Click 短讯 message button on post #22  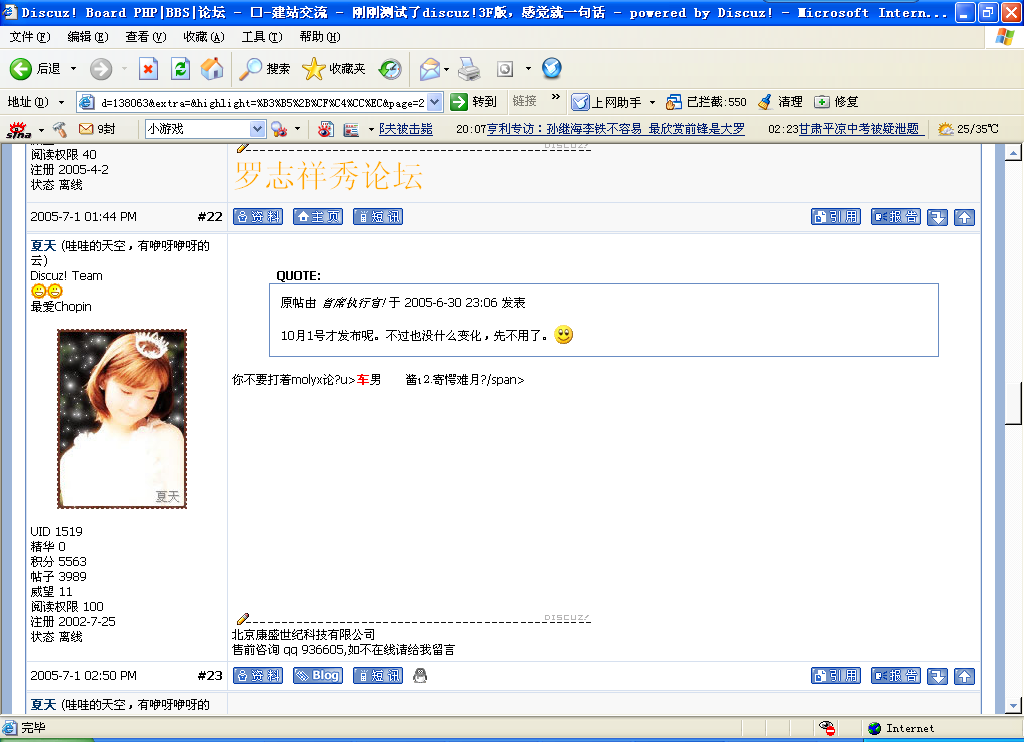[x=378, y=217]
